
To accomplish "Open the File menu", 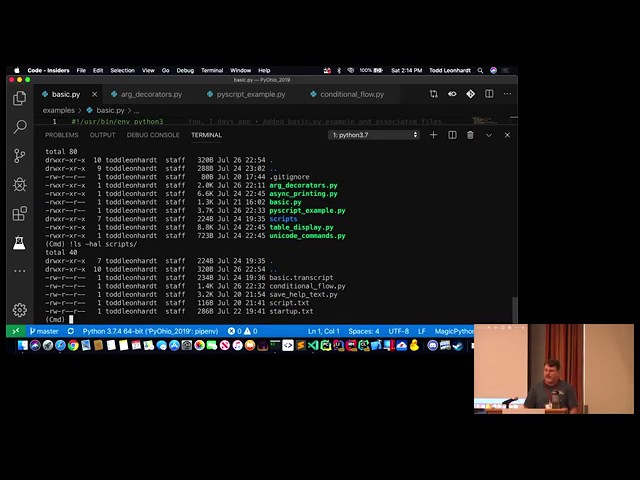I will (x=81, y=70).
